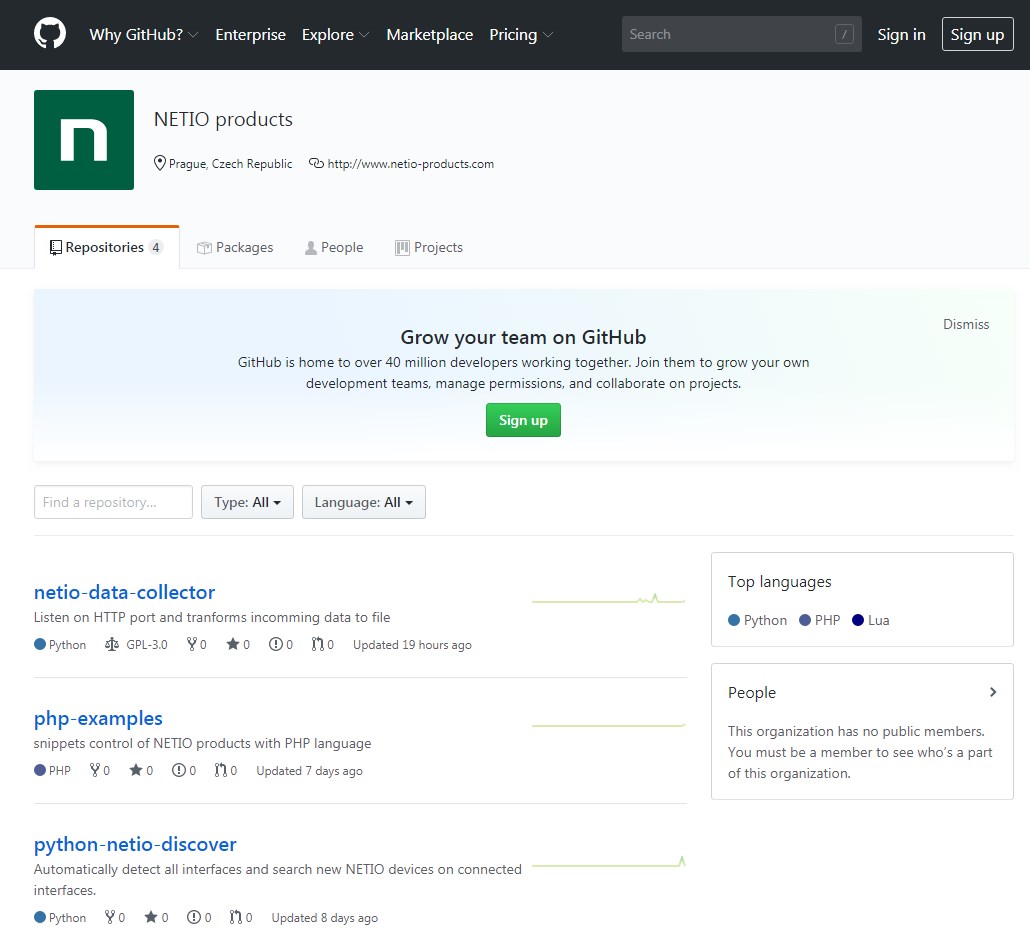Open the NETIO products green avatar

(84, 140)
